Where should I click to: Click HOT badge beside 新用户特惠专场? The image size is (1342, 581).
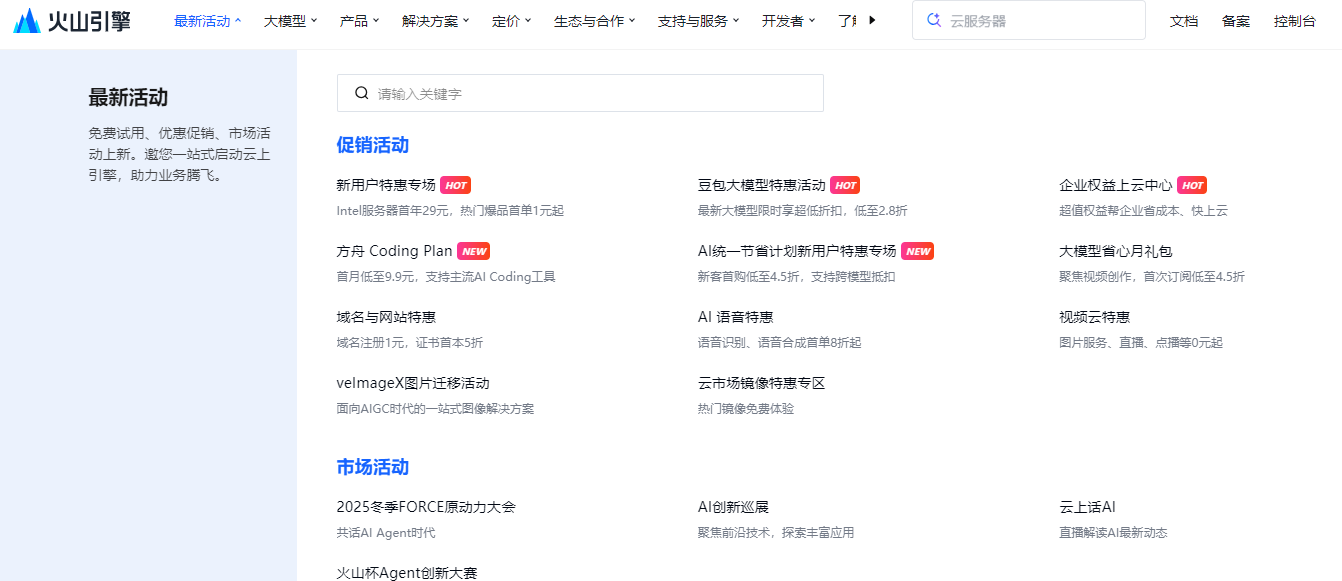point(455,185)
